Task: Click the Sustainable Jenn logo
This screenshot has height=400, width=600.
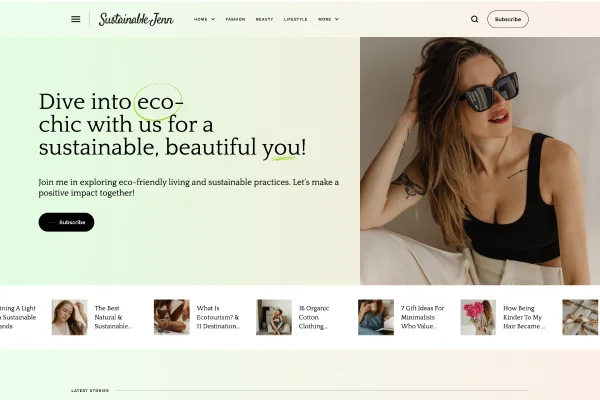Action: (x=136, y=19)
